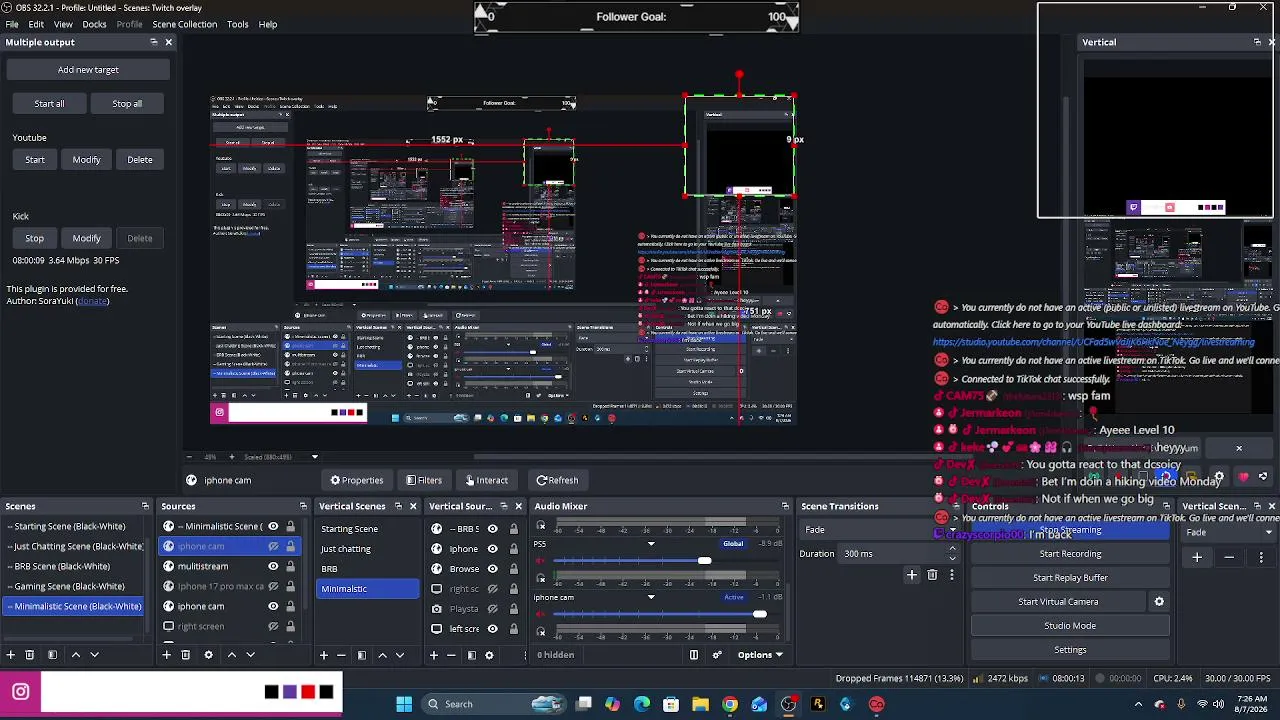Add a new source in Sources panel

pyautogui.click(x=166, y=655)
